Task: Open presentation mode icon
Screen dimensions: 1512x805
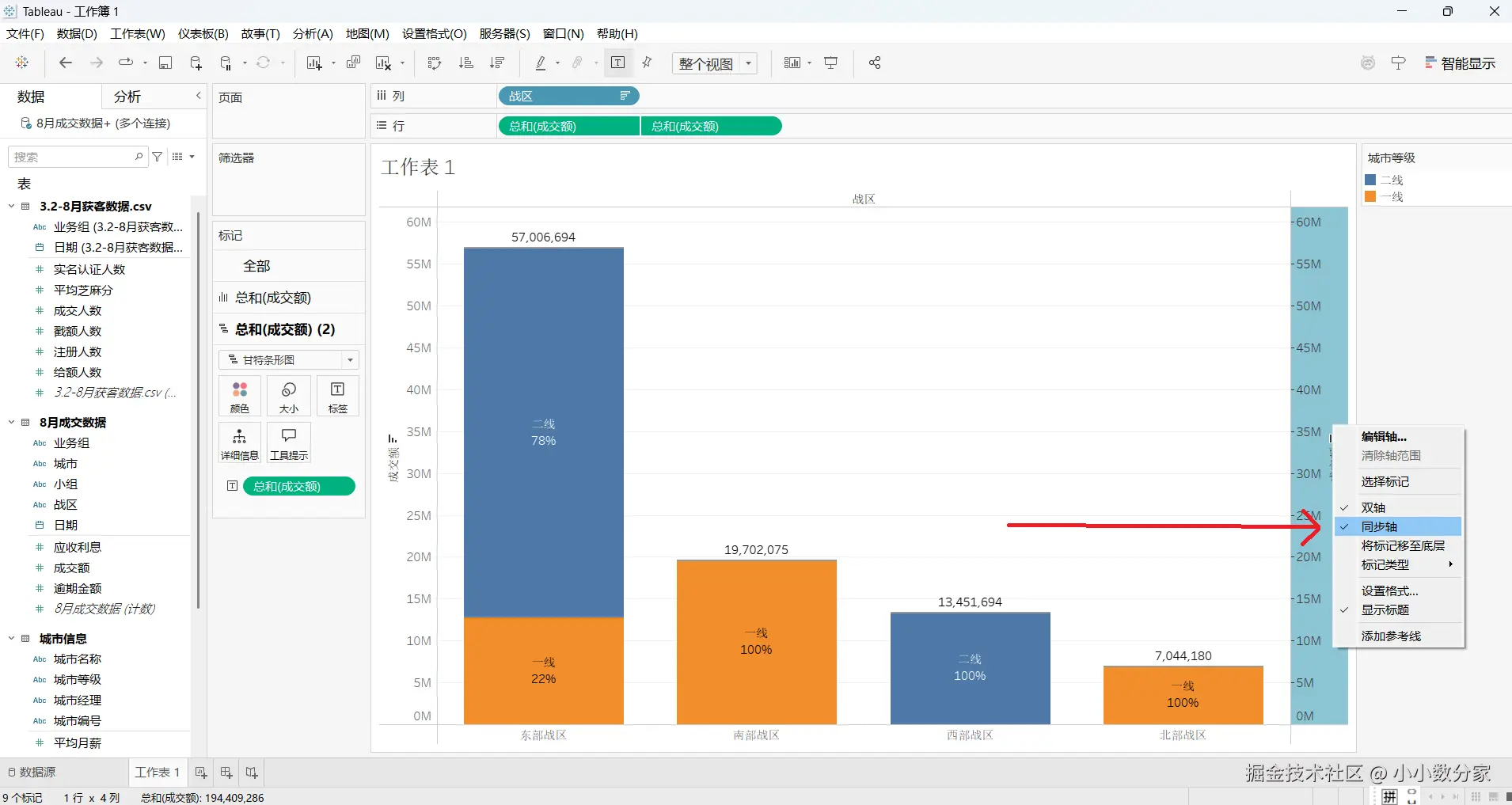Action: [831, 63]
